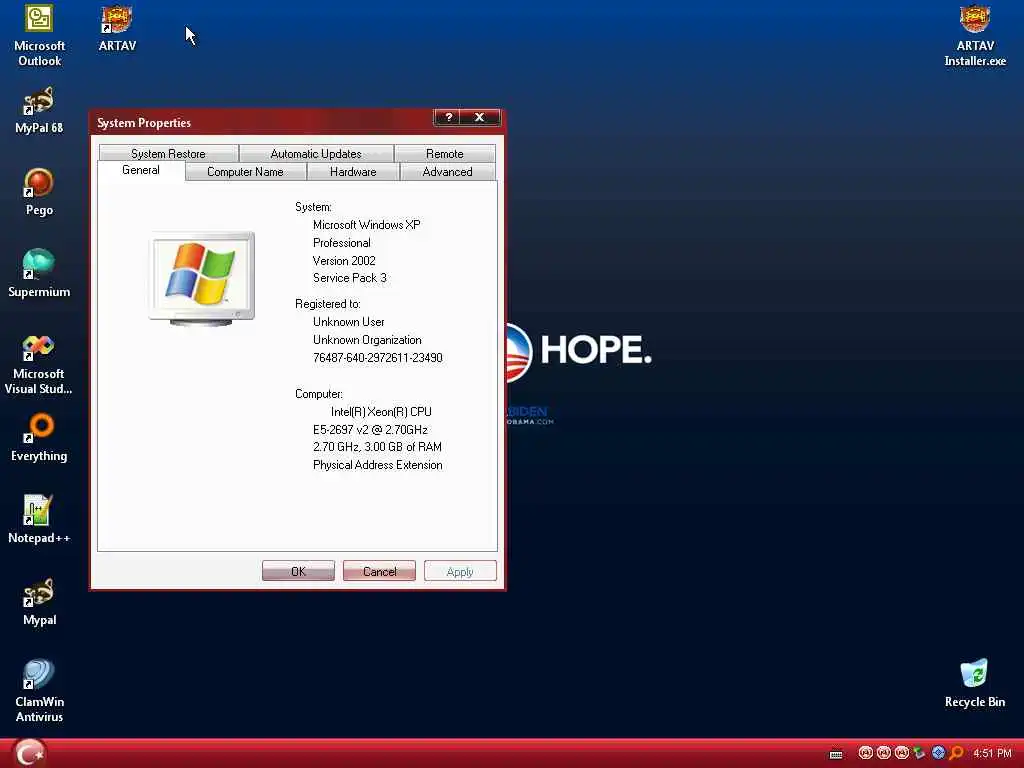
Task: Click the '2.70 GHz, 3.00 GB of RAM' text
Action: (377, 447)
